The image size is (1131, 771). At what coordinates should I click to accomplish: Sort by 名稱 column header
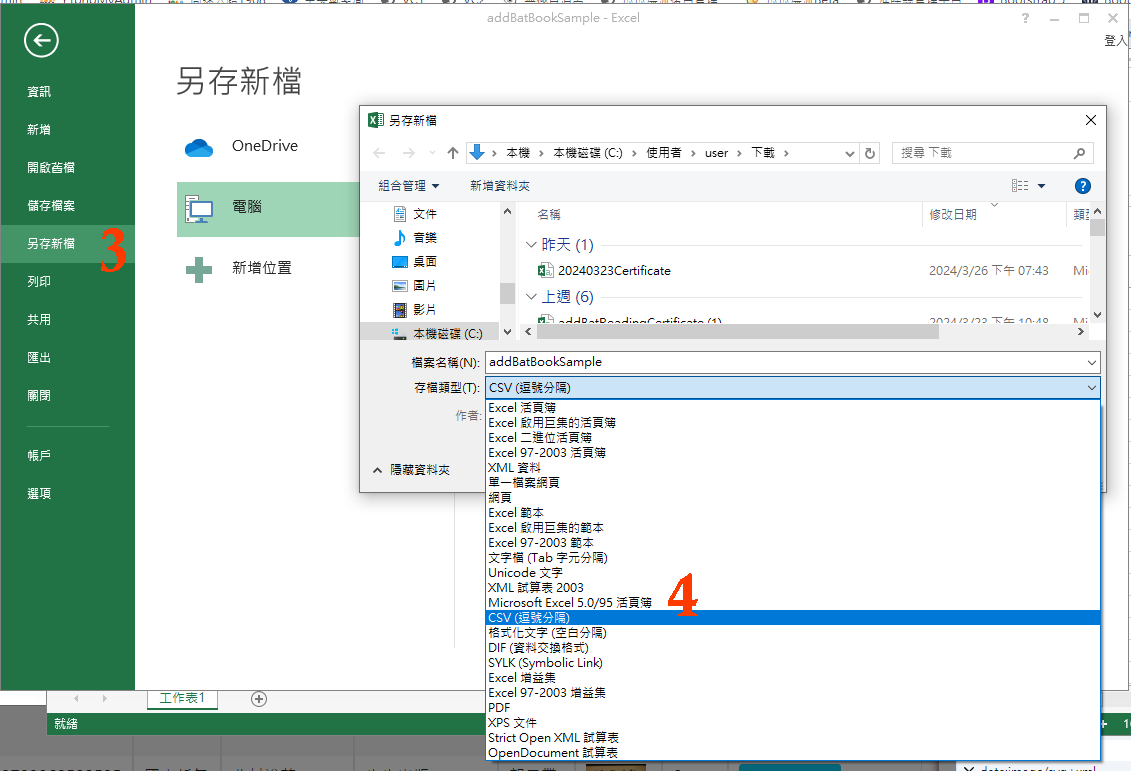[549, 215]
